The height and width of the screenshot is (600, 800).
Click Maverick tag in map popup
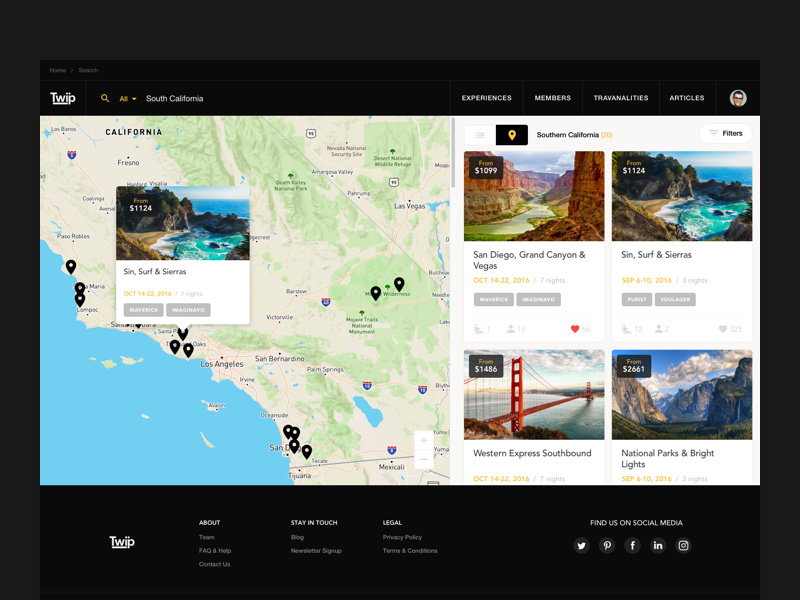[143, 310]
